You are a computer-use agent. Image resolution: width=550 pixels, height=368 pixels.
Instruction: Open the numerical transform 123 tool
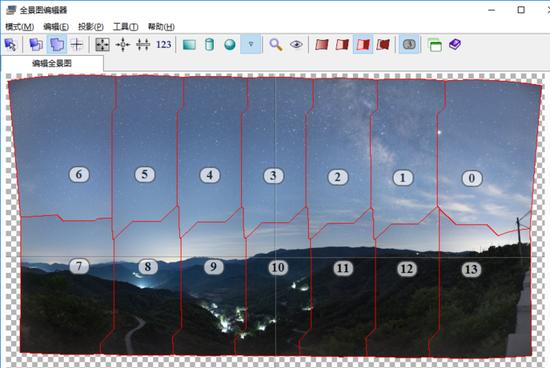tap(164, 45)
